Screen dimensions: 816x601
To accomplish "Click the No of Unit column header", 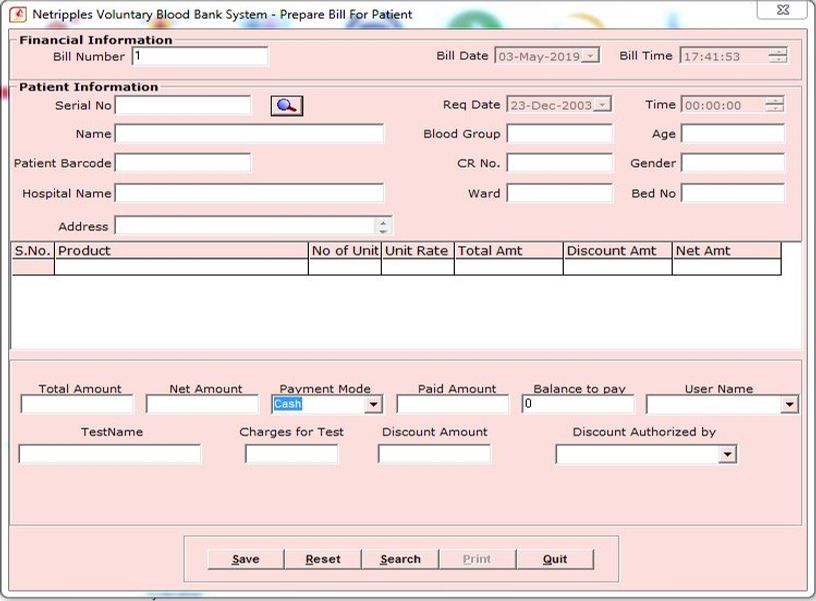I will click(345, 251).
